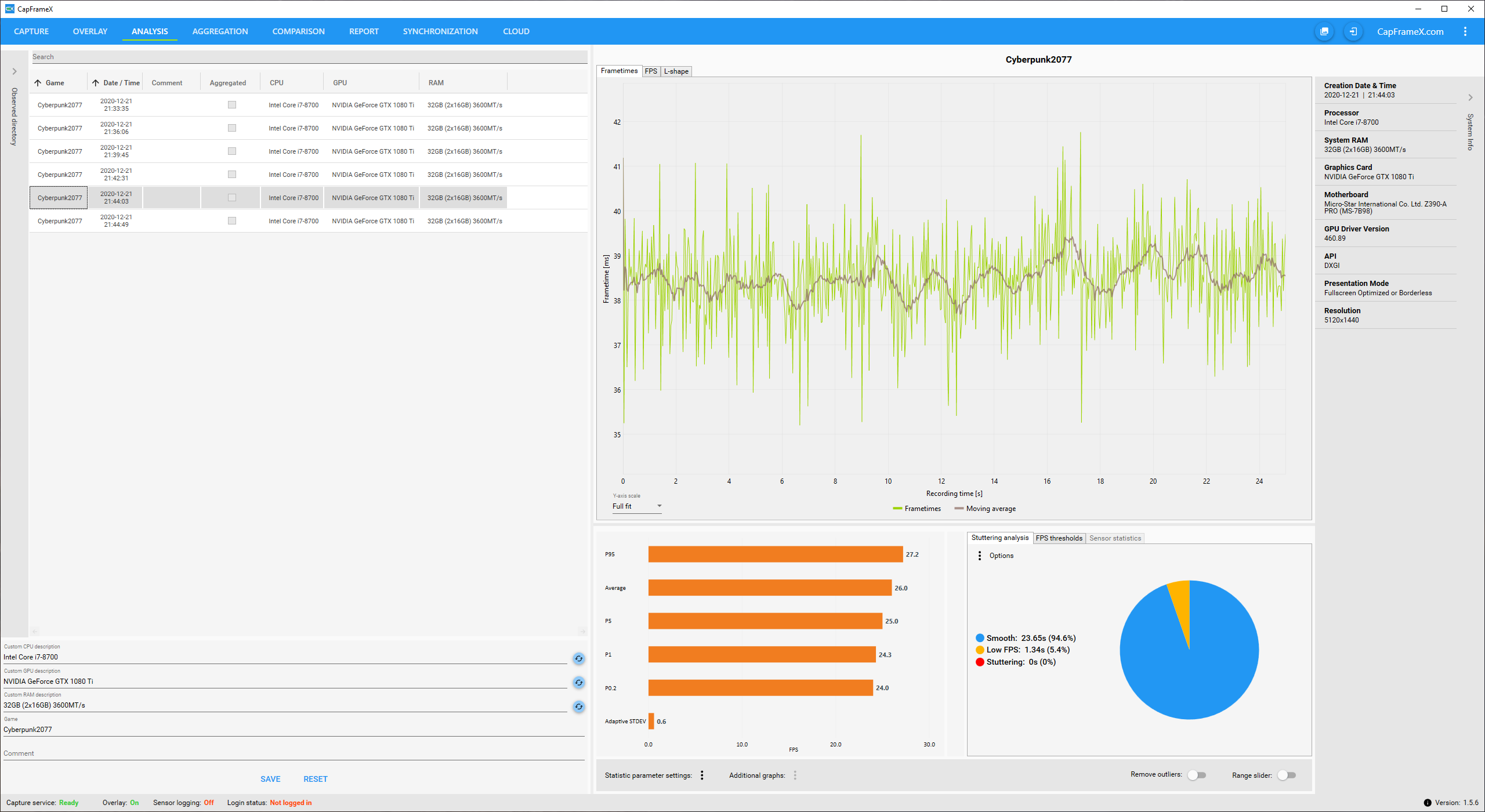Collapse the System Info panel
Image resolution: width=1485 pixels, height=812 pixels.
(x=1470, y=97)
